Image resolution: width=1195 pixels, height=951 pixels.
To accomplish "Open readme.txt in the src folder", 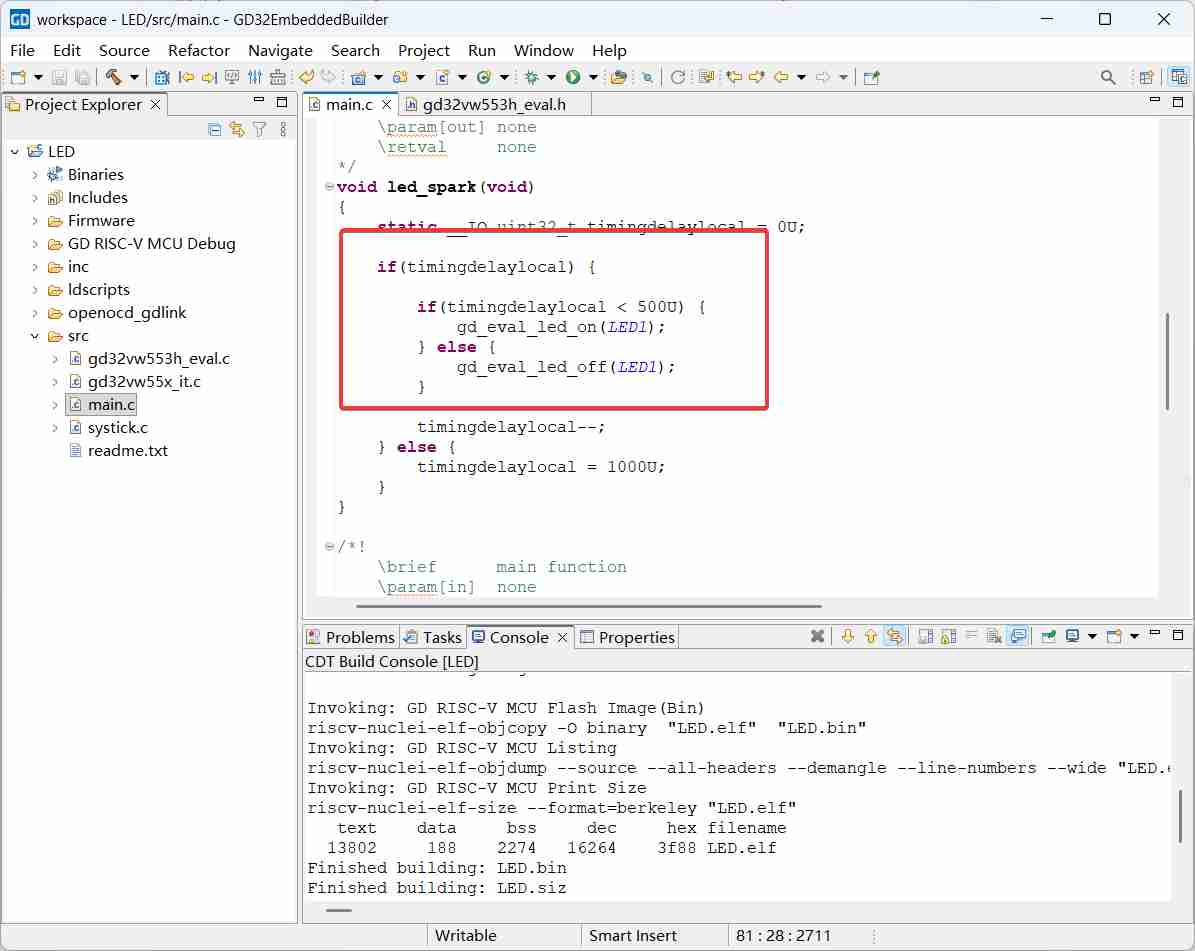I will [127, 451].
